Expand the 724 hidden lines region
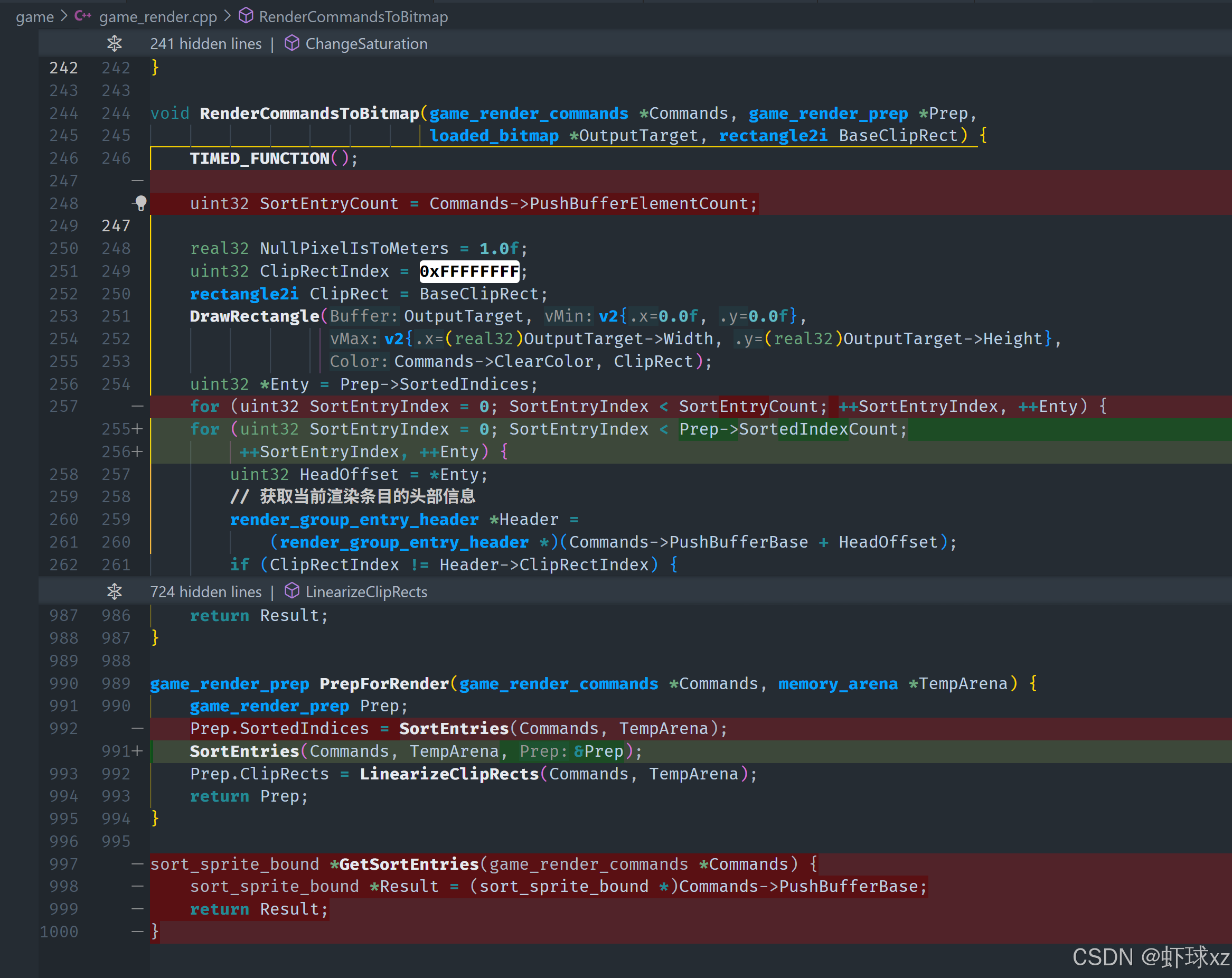The width and height of the screenshot is (1232, 978). tap(206, 592)
